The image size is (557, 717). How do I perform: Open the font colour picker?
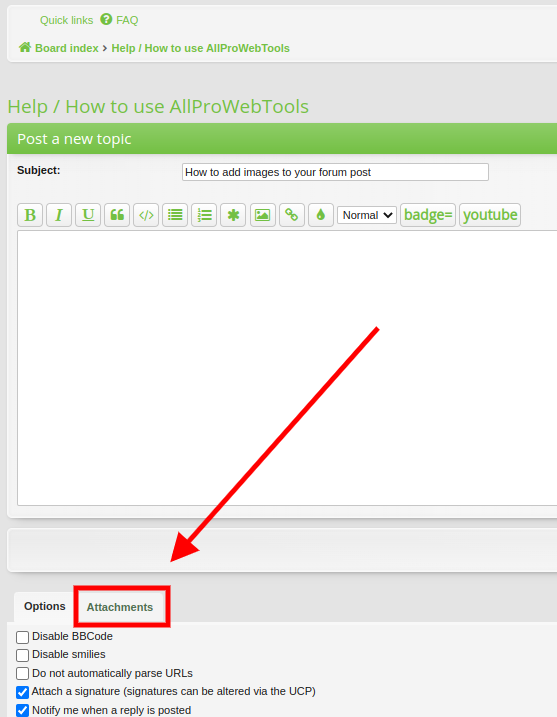(x=321, y=215)
